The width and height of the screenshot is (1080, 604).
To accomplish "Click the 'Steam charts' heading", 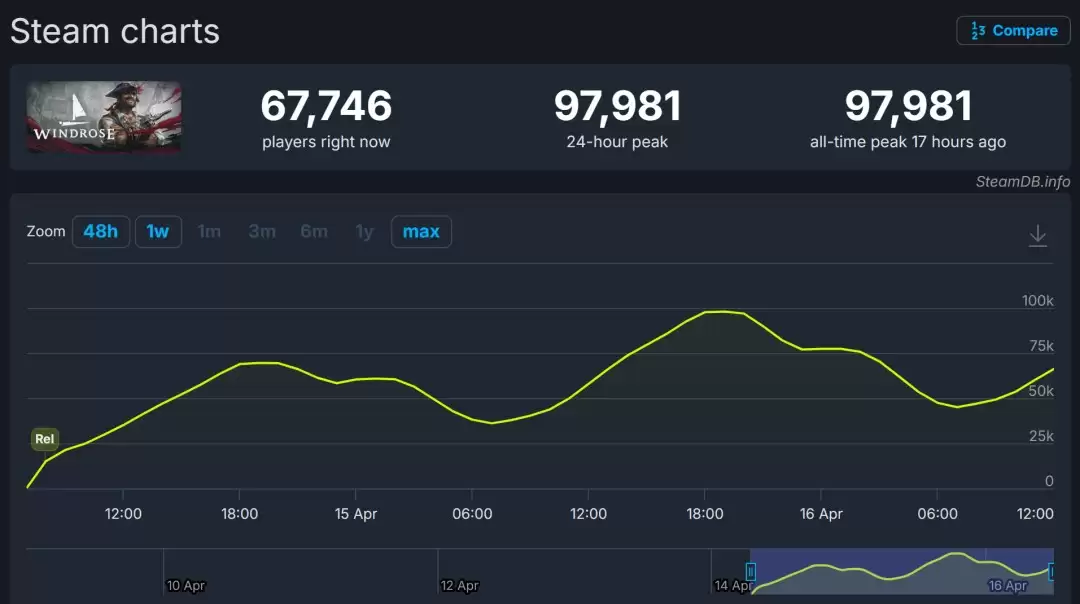I will pos(115,31).
